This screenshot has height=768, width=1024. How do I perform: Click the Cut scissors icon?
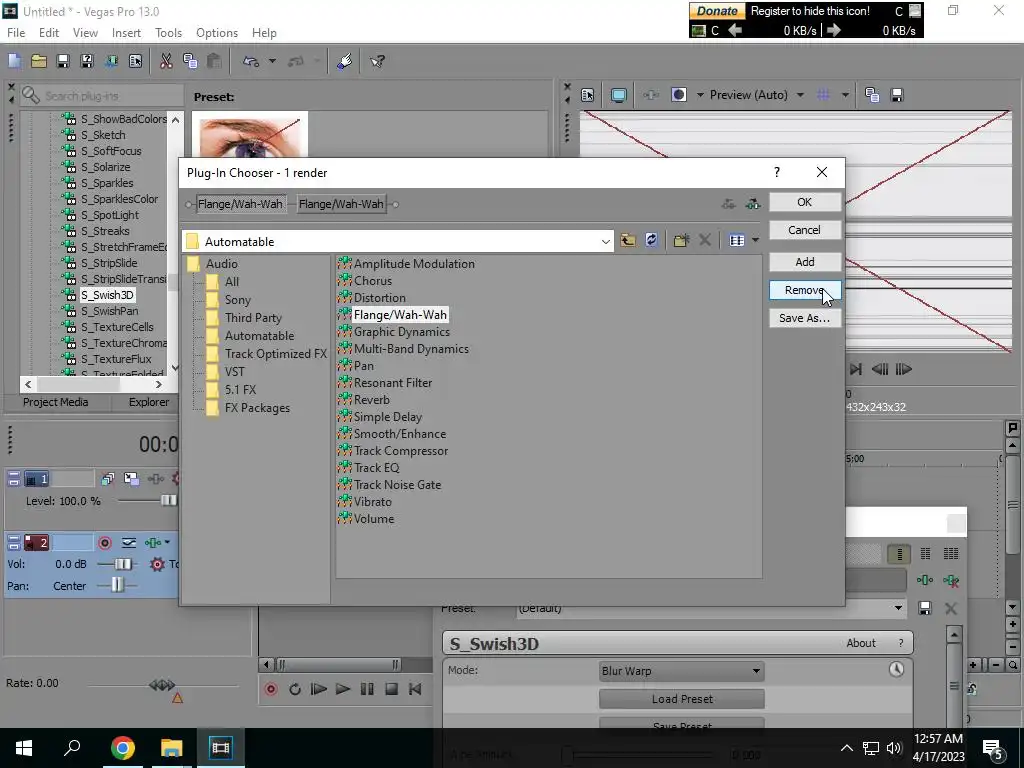pyautogui.click(x=167, y=61)
